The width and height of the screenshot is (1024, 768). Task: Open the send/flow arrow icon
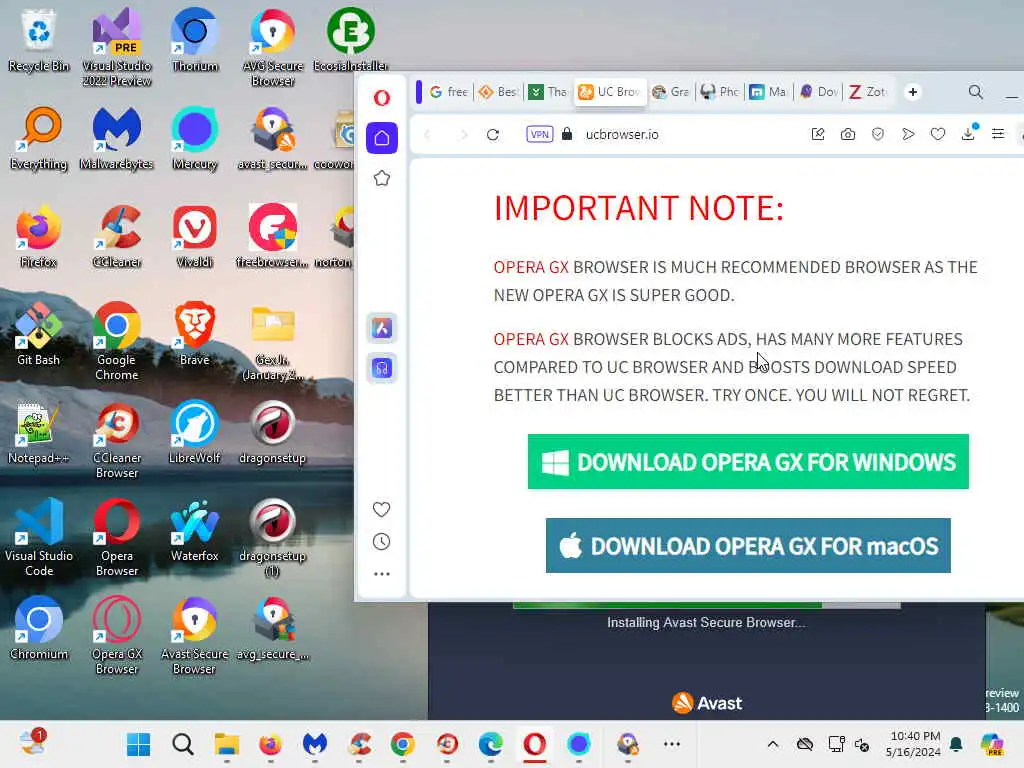coord(908,135)
